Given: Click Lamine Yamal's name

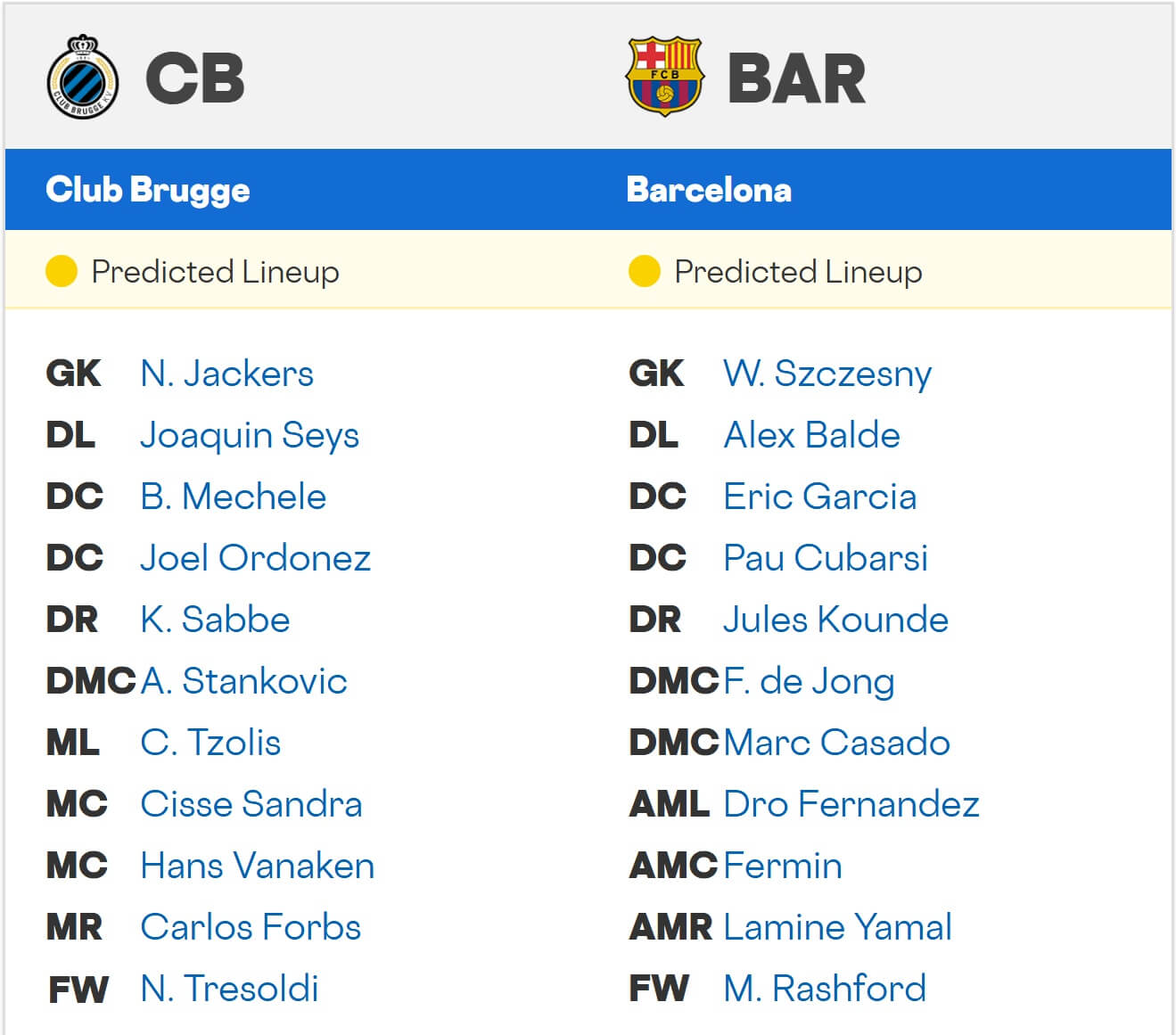Looking at the screenshot, I should coord(837,927).
